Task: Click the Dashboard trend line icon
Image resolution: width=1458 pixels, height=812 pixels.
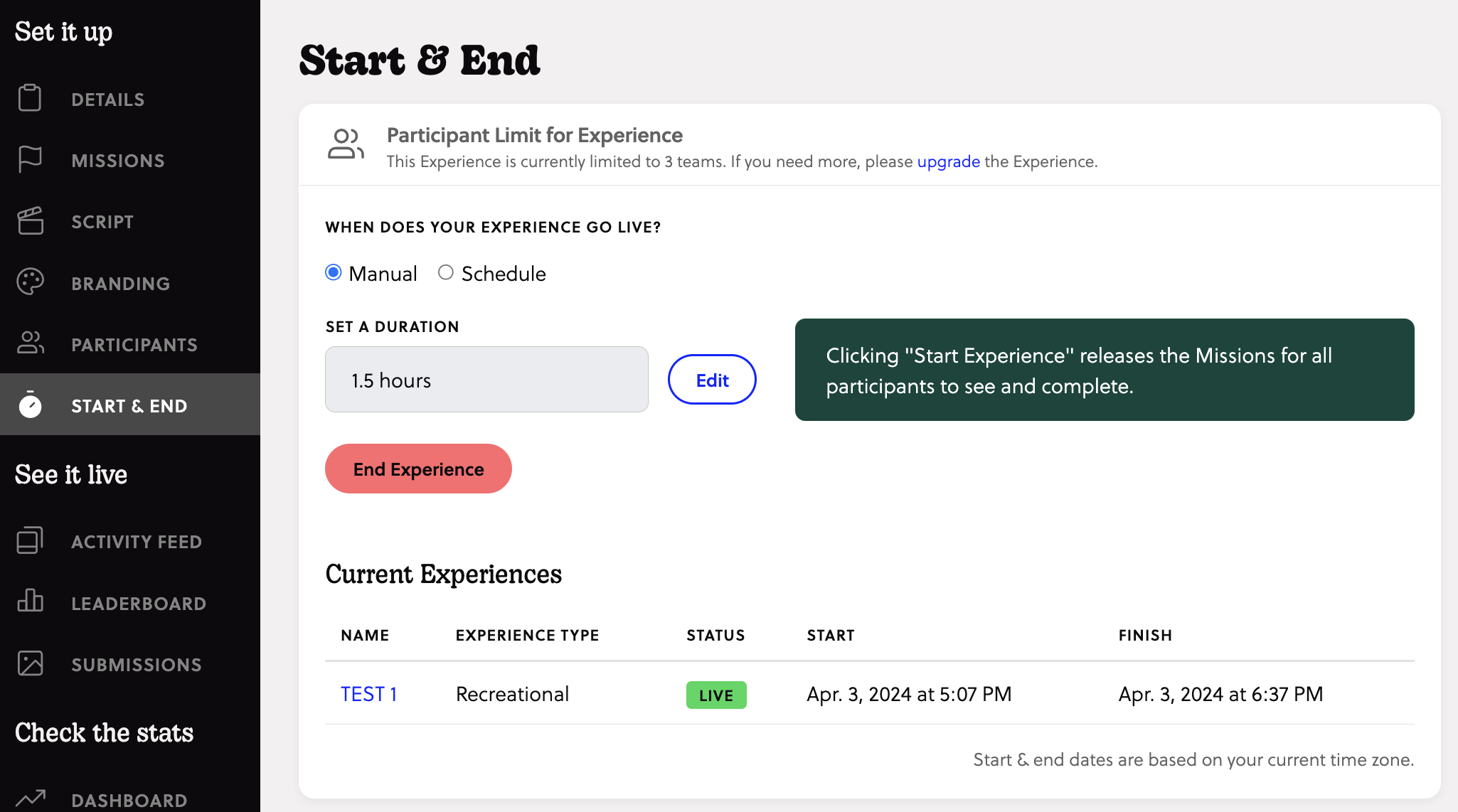Action: [30, 798]
